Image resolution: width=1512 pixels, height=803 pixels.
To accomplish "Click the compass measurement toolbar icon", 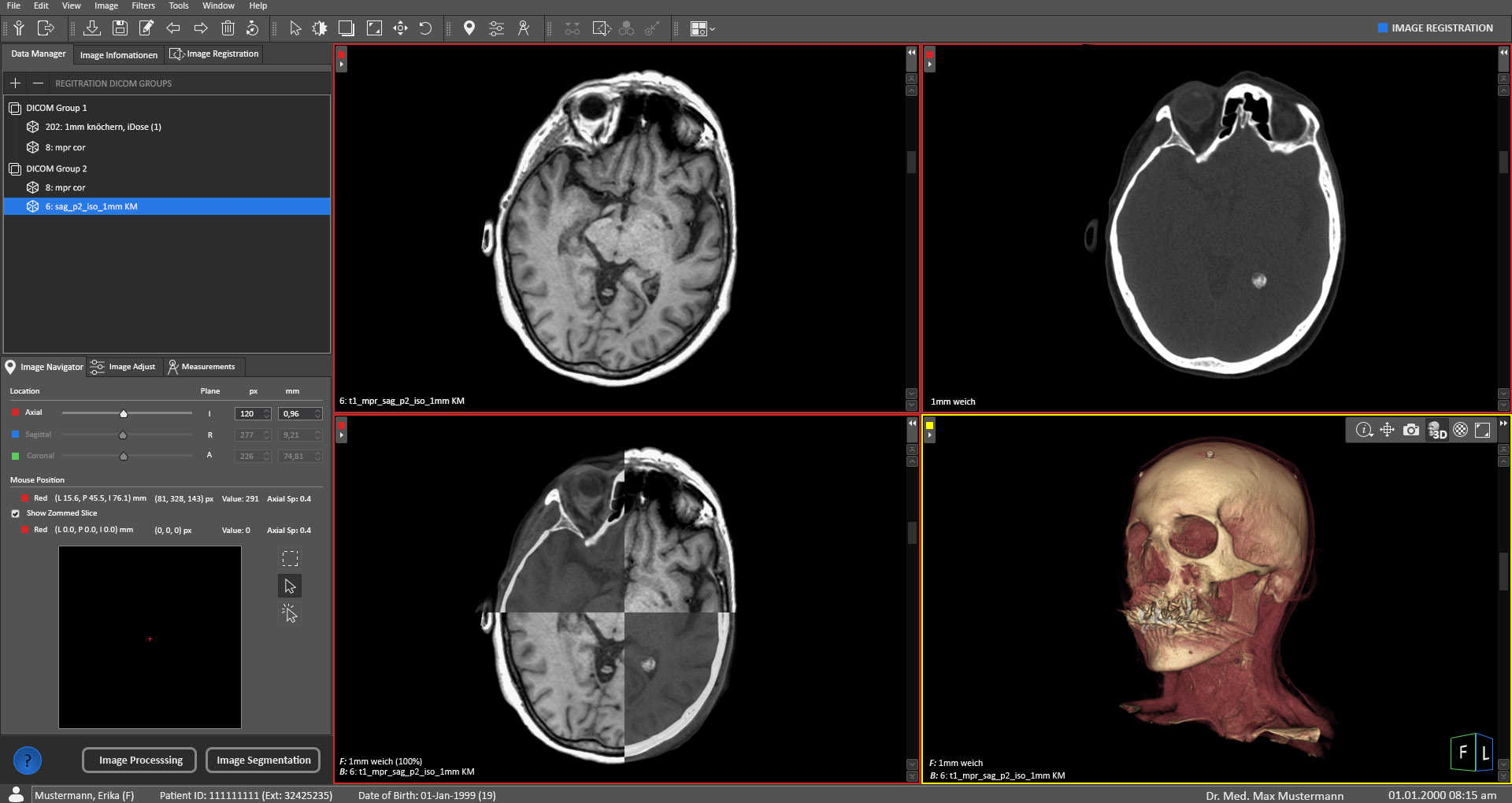I will (x=524, y=28).
